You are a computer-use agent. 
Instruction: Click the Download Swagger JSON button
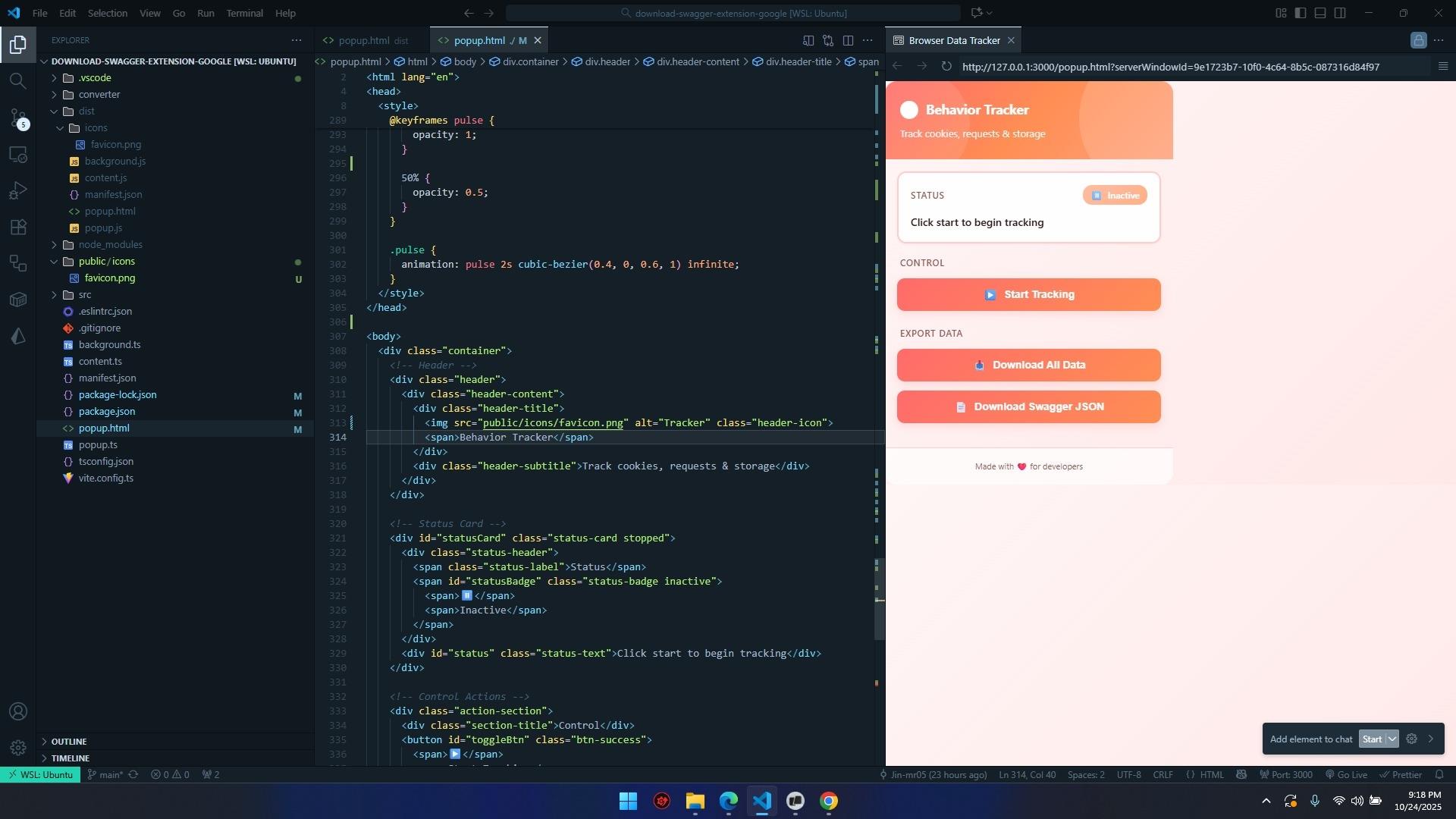click(x=1028, y=406)
